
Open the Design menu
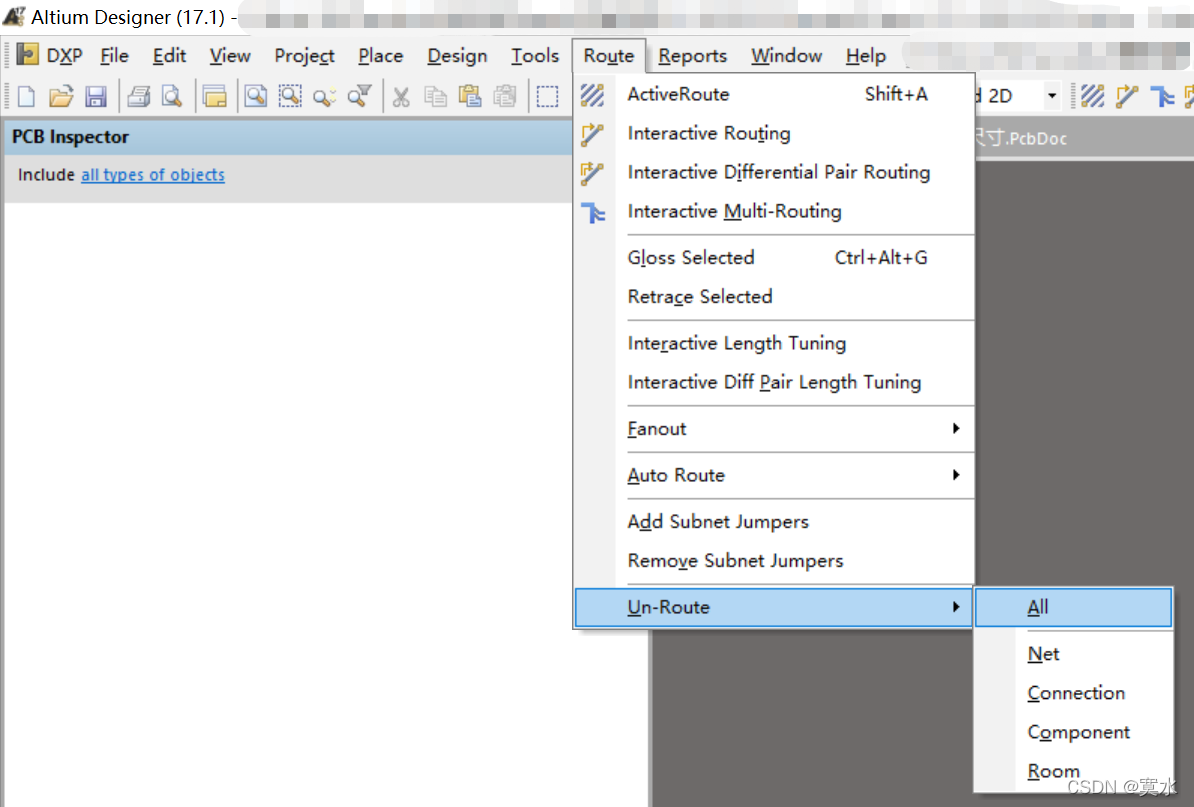457,56
